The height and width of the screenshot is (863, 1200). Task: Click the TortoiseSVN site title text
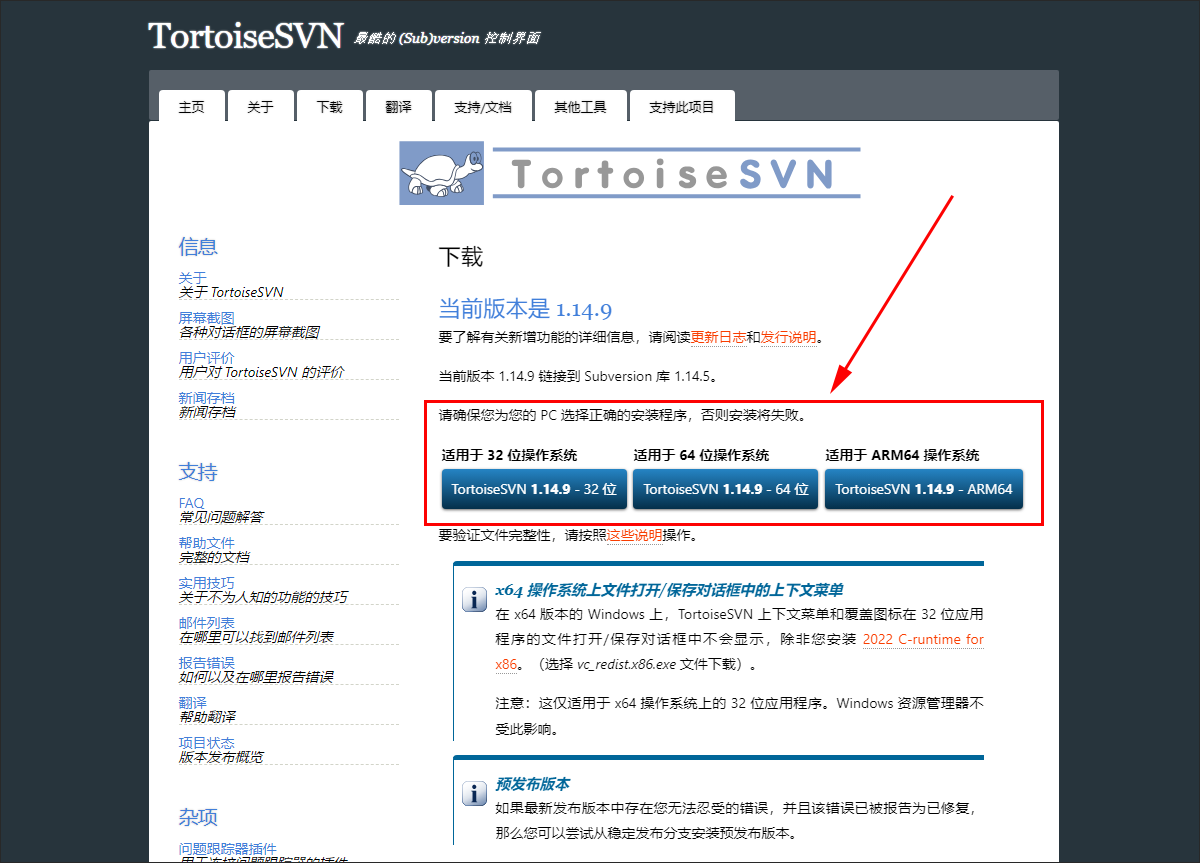tap(246, 36)
